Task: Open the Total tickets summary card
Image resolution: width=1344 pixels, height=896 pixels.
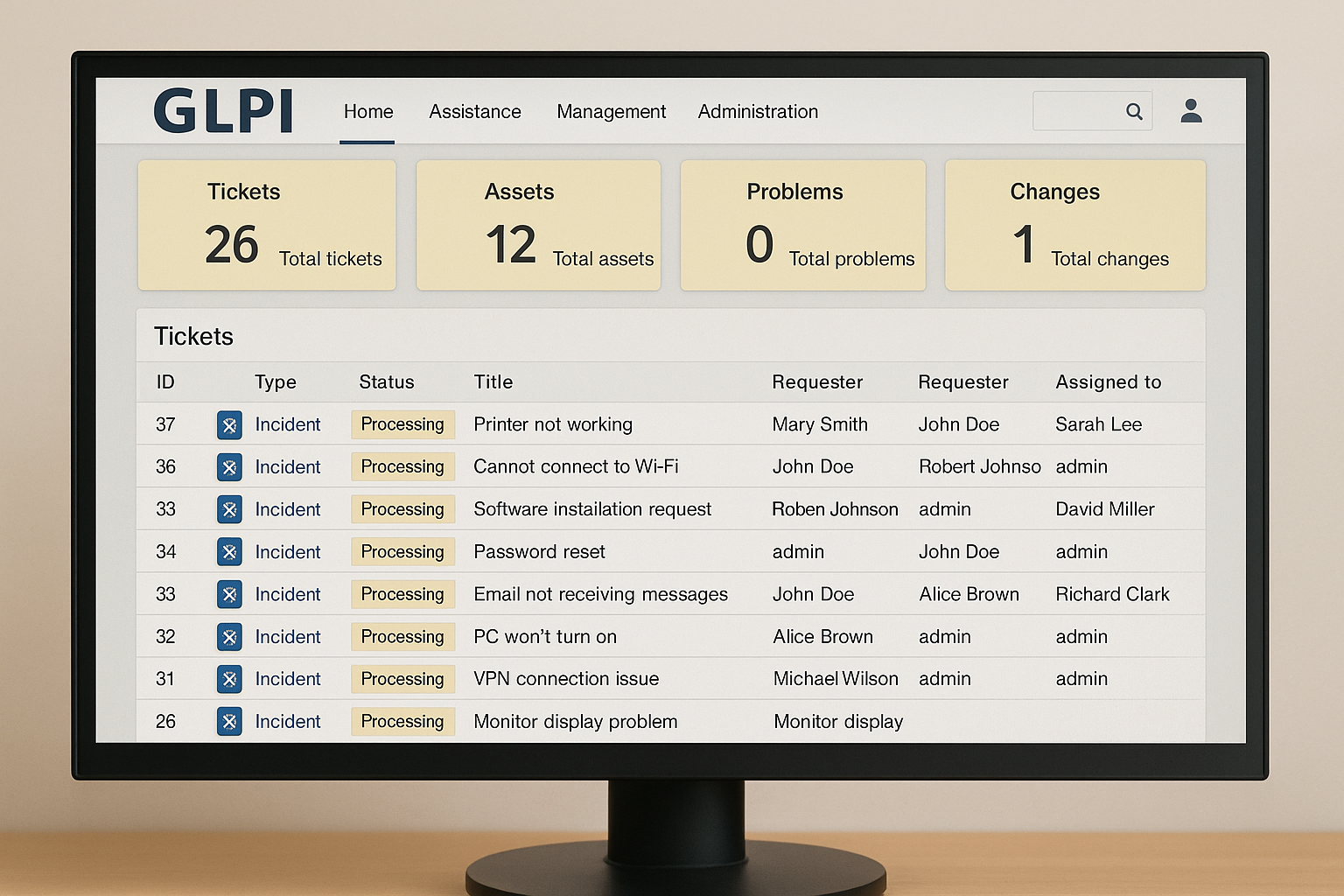Action: coord(267,225)
